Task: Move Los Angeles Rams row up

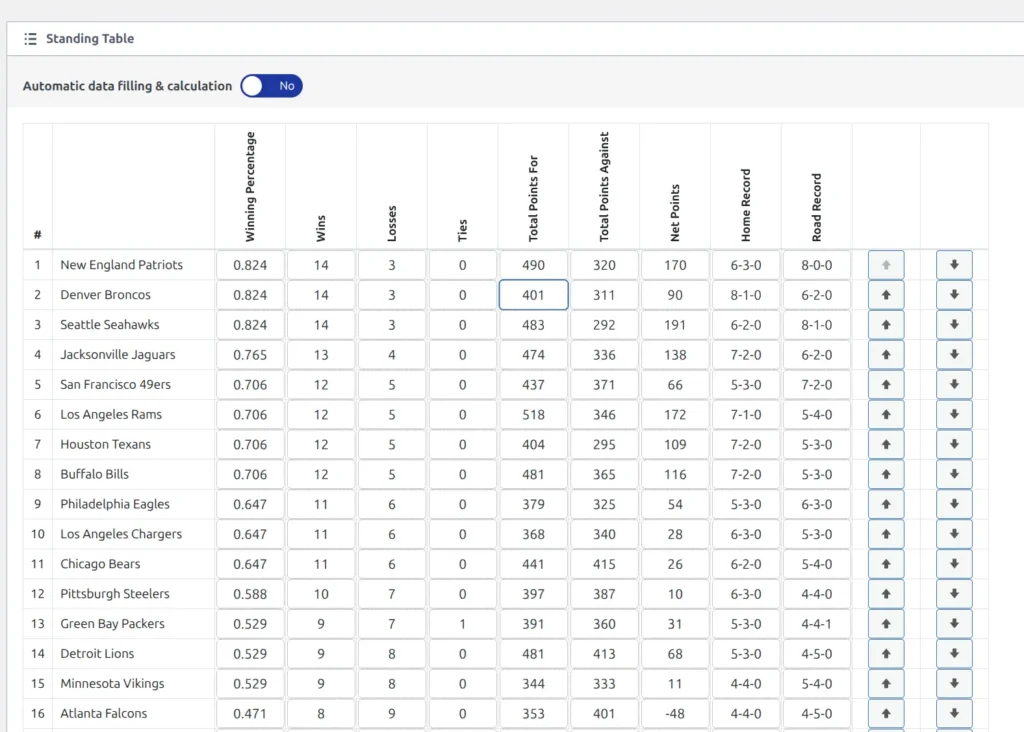Action: pos(886,415)
